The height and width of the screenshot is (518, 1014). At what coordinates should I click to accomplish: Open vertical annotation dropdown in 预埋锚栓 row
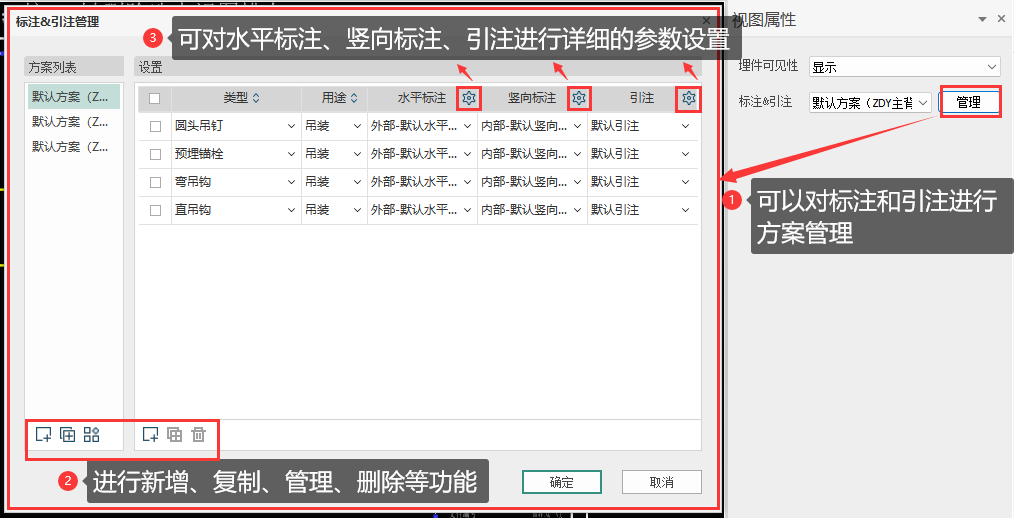(577, 155)
